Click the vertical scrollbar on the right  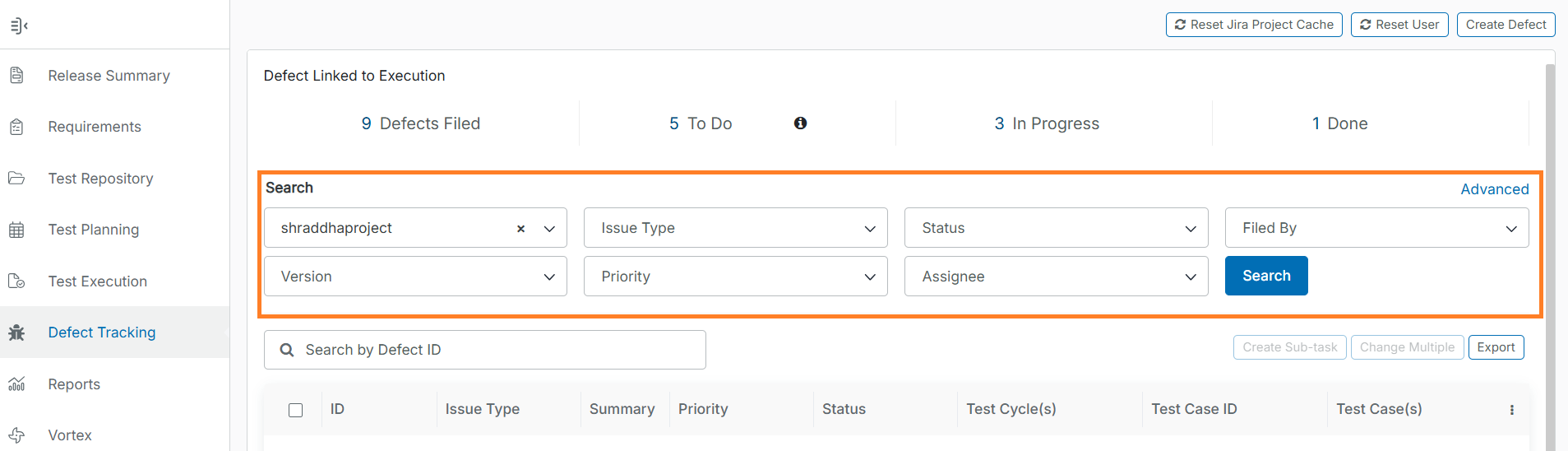pyautogui.click(x=1551, y=247)
